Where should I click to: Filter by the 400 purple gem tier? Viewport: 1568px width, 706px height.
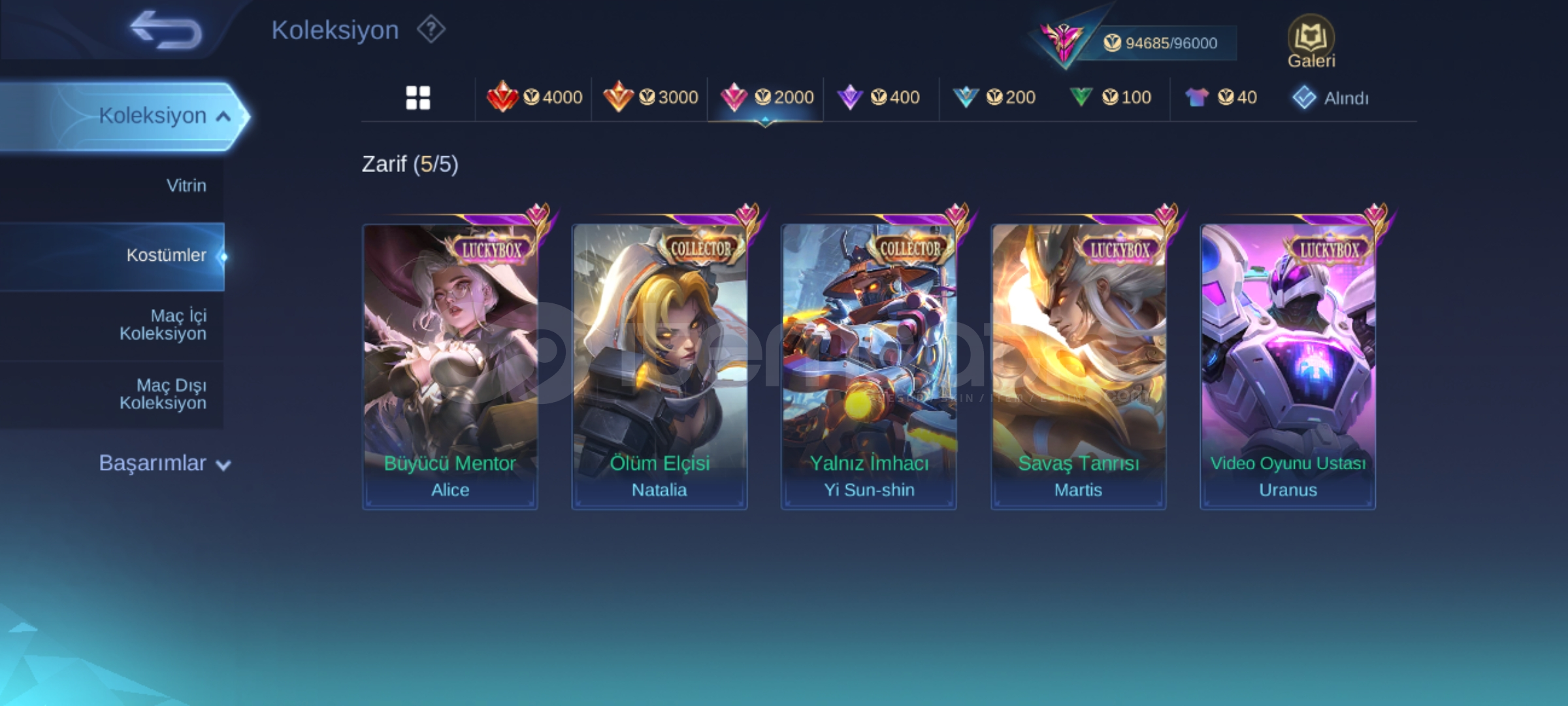(879, 97)
